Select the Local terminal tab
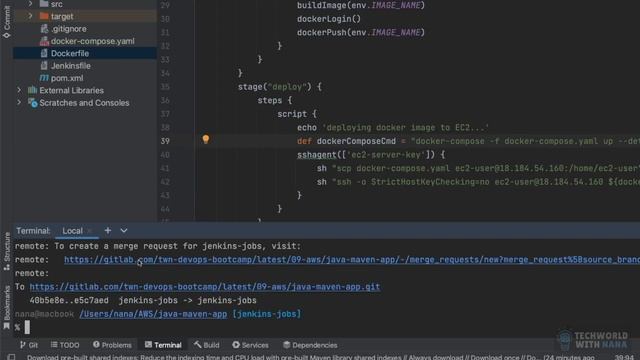The width and height of the screenshot is (640, 360). [x=72, y=231]
